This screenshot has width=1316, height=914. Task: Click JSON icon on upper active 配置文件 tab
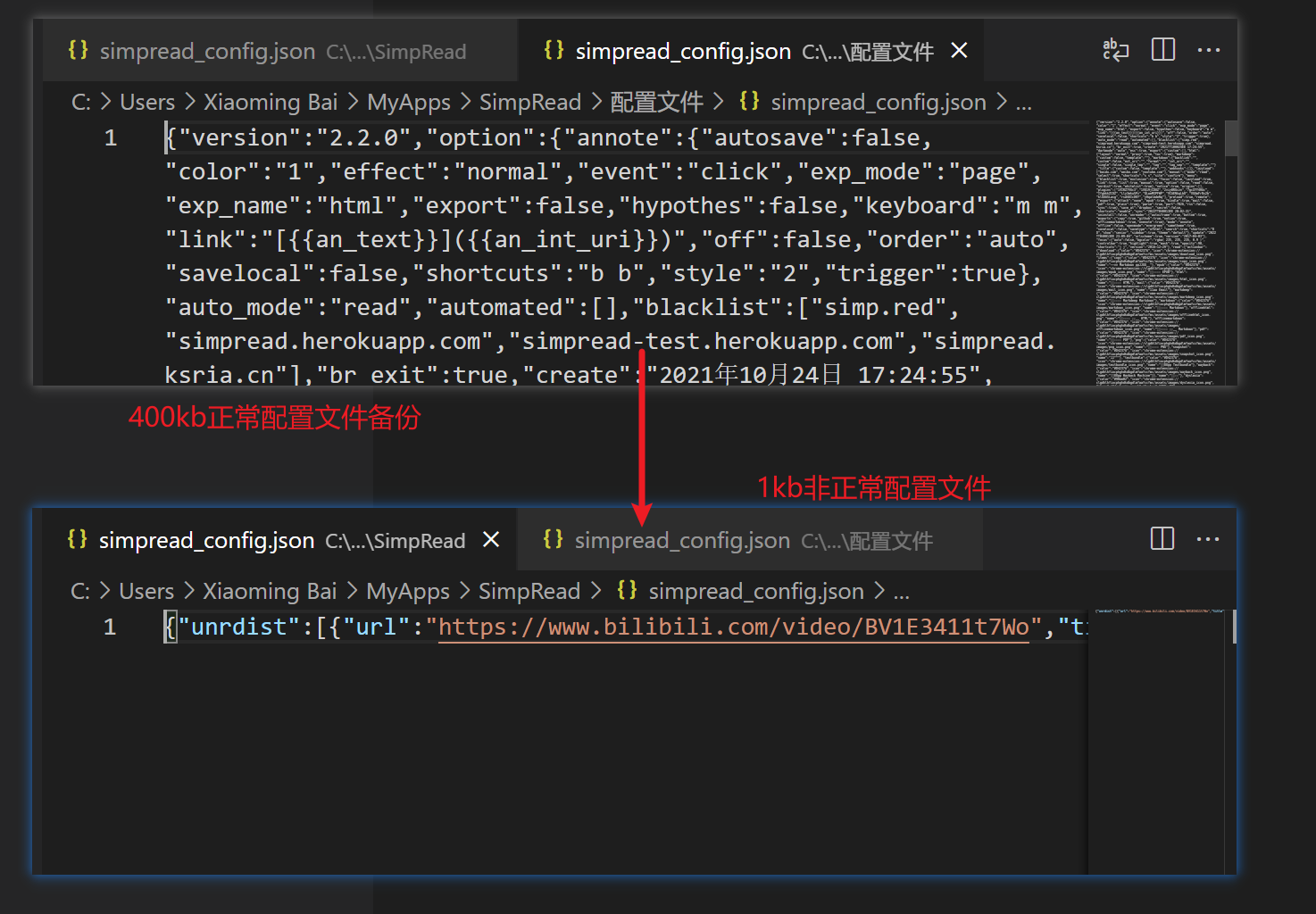[x=554, y=50]
